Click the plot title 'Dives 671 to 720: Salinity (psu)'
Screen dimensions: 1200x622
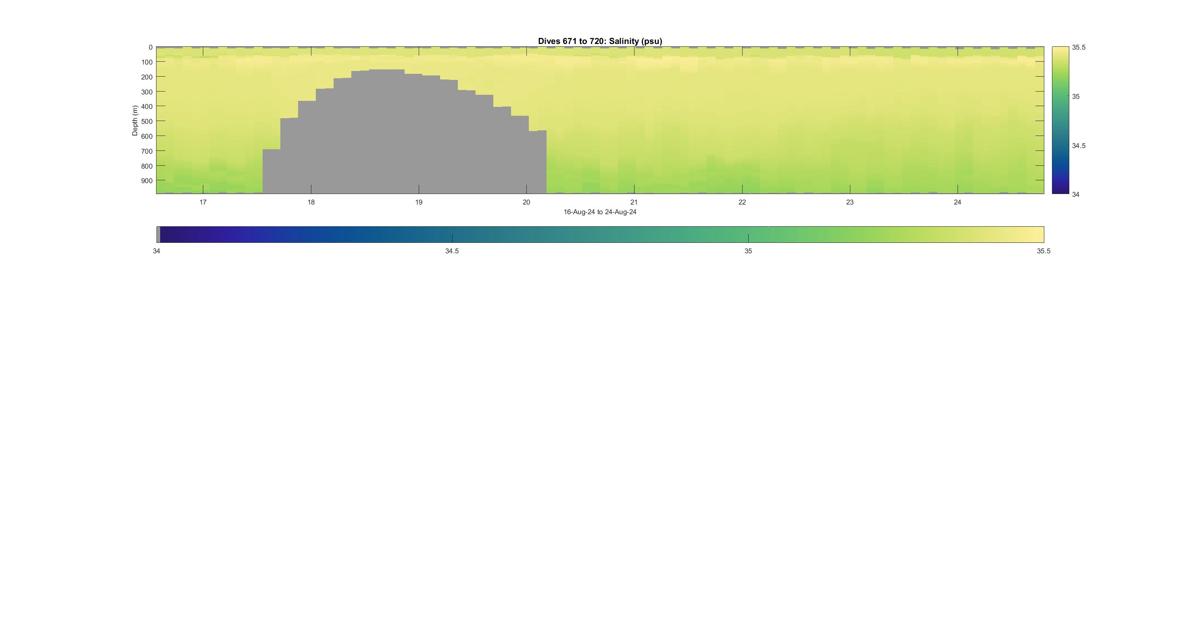click(600, 41)
